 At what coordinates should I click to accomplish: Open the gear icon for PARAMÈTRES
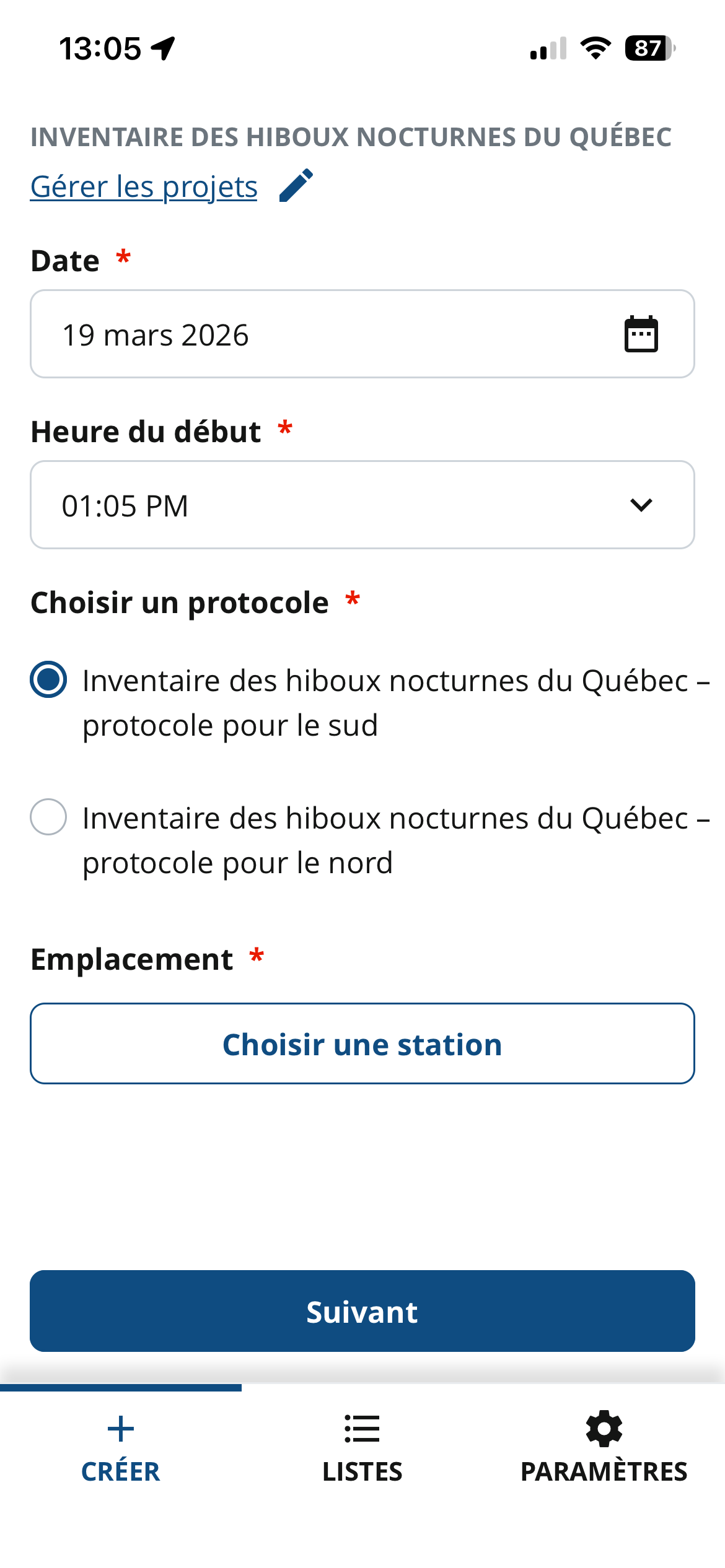(604, 1429)
